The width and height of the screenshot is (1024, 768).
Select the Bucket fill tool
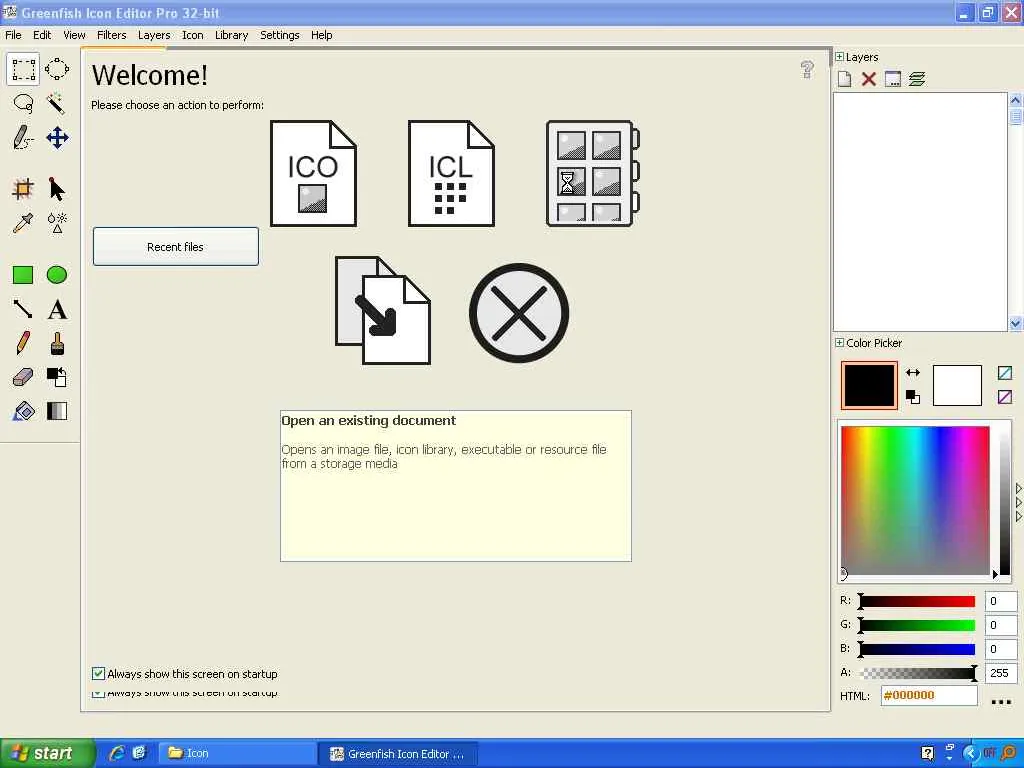click(x=23, y=411)
